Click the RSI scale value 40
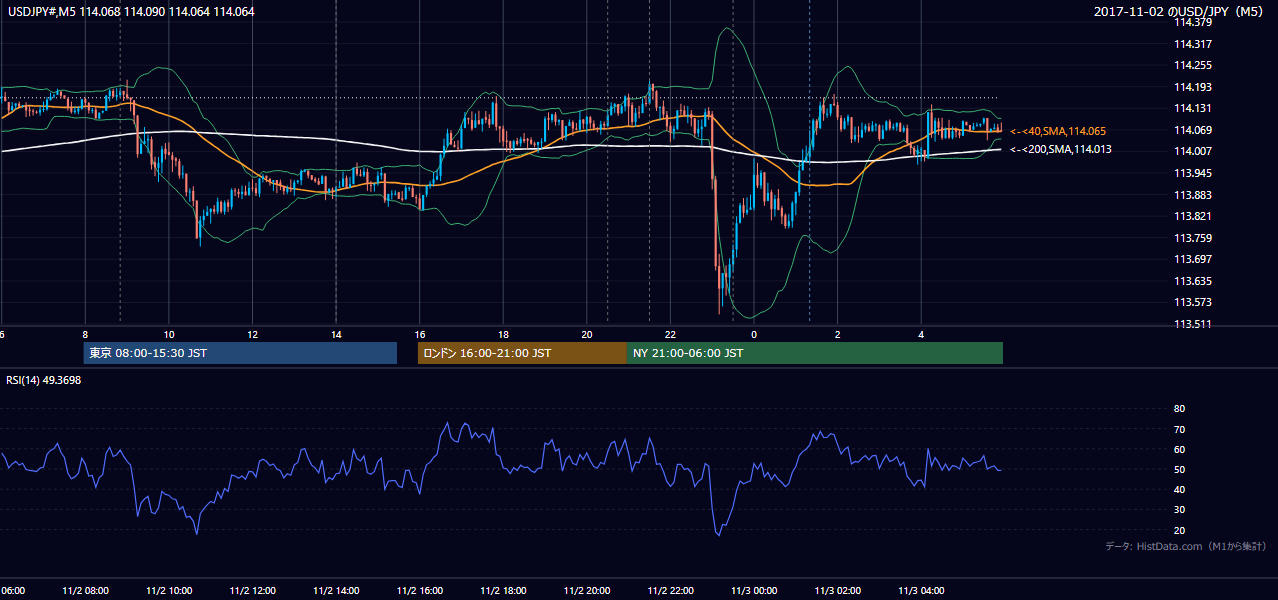This screenshot has height=600, width=1278. (x=1179, y=489)
